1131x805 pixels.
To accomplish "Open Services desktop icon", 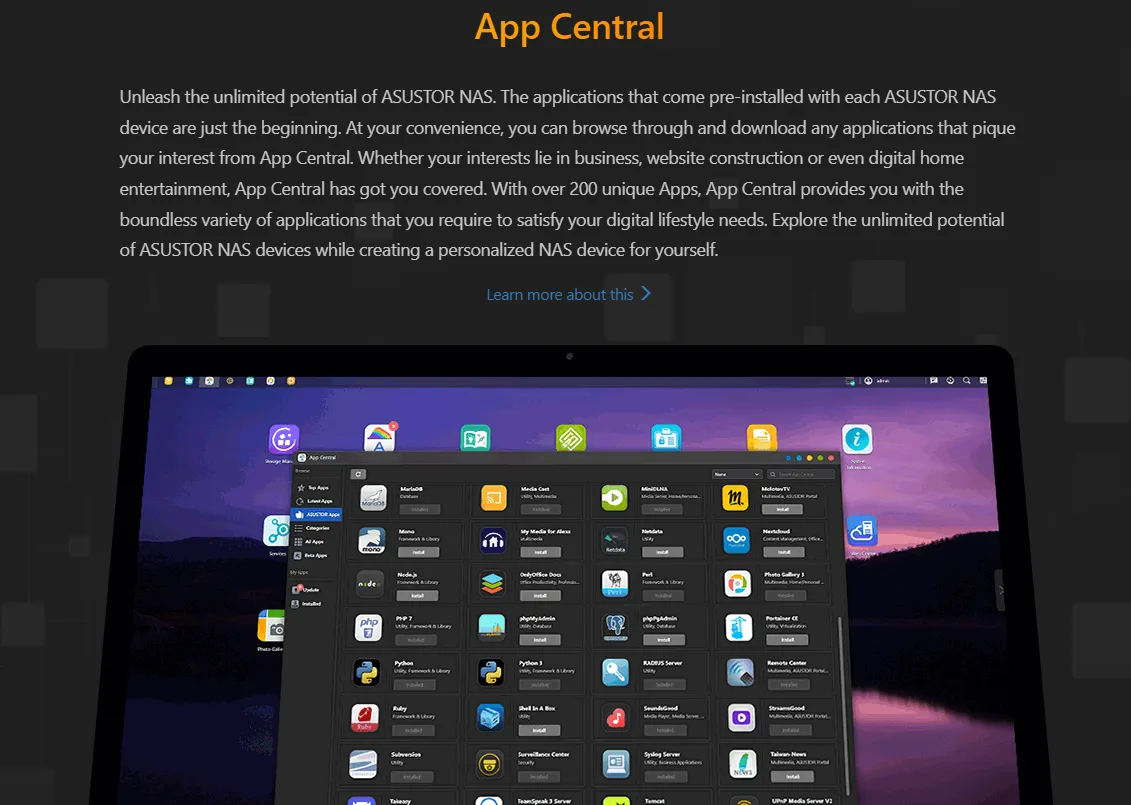I will coord(276,531).
